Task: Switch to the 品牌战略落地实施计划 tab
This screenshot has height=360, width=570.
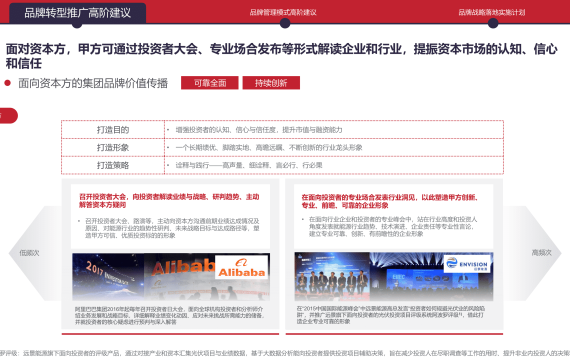Action: [x=491, y=12]
